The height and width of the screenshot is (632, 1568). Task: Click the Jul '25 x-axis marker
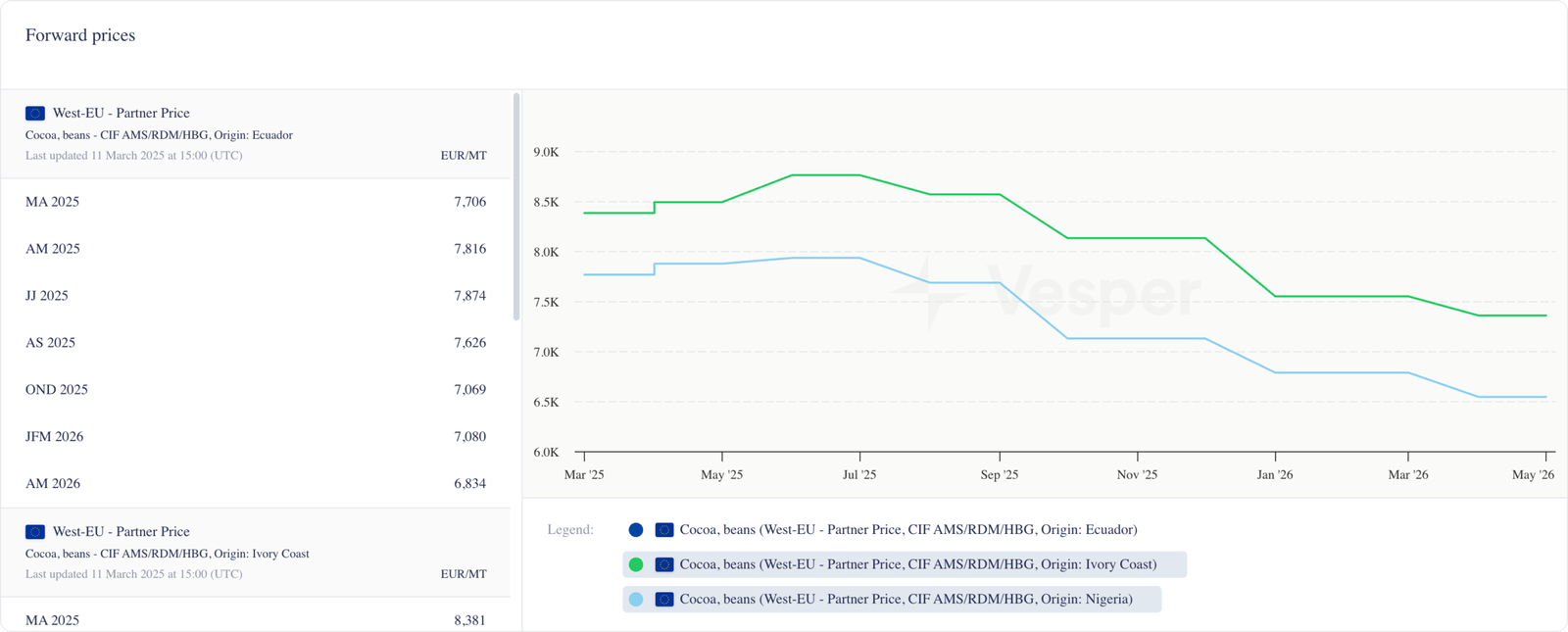pos(859,474)
